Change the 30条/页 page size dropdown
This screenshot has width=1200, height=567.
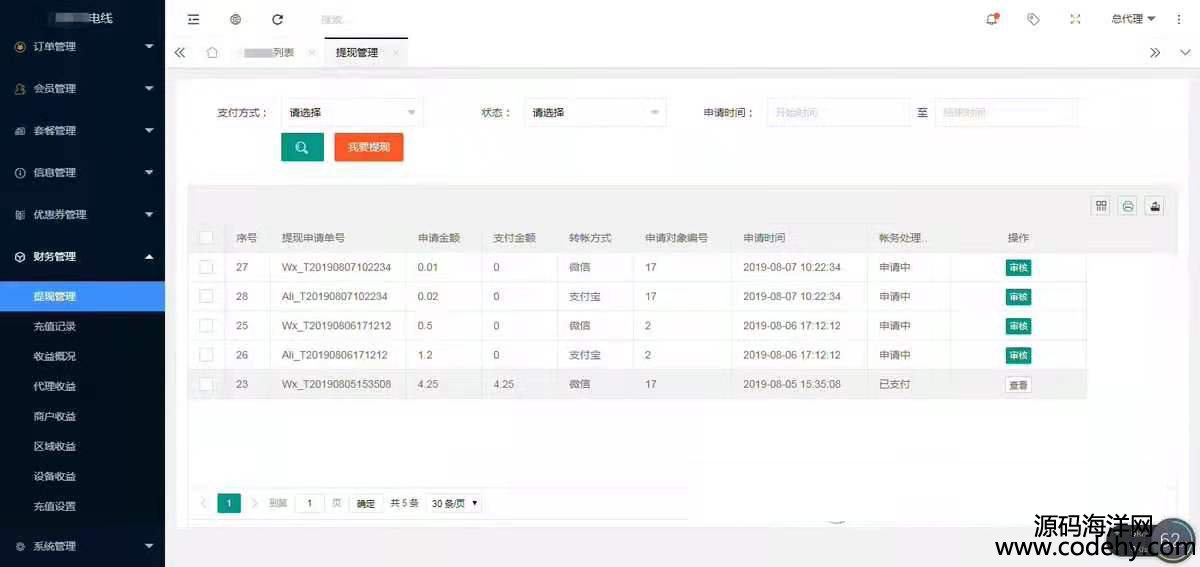(x=454, y=503)
